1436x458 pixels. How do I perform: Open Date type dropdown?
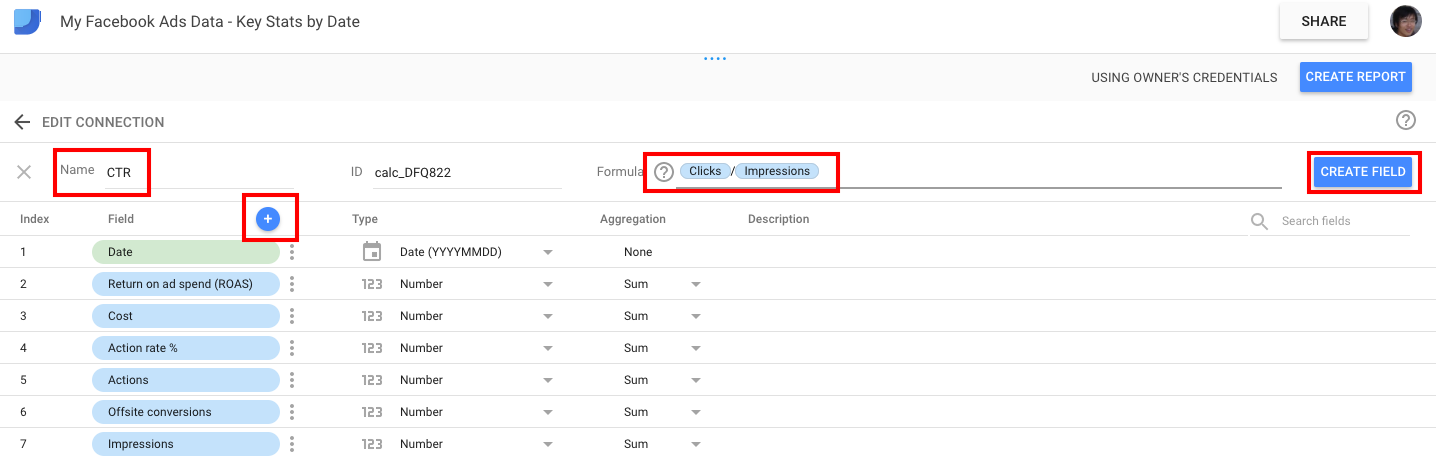click(548, 252)
